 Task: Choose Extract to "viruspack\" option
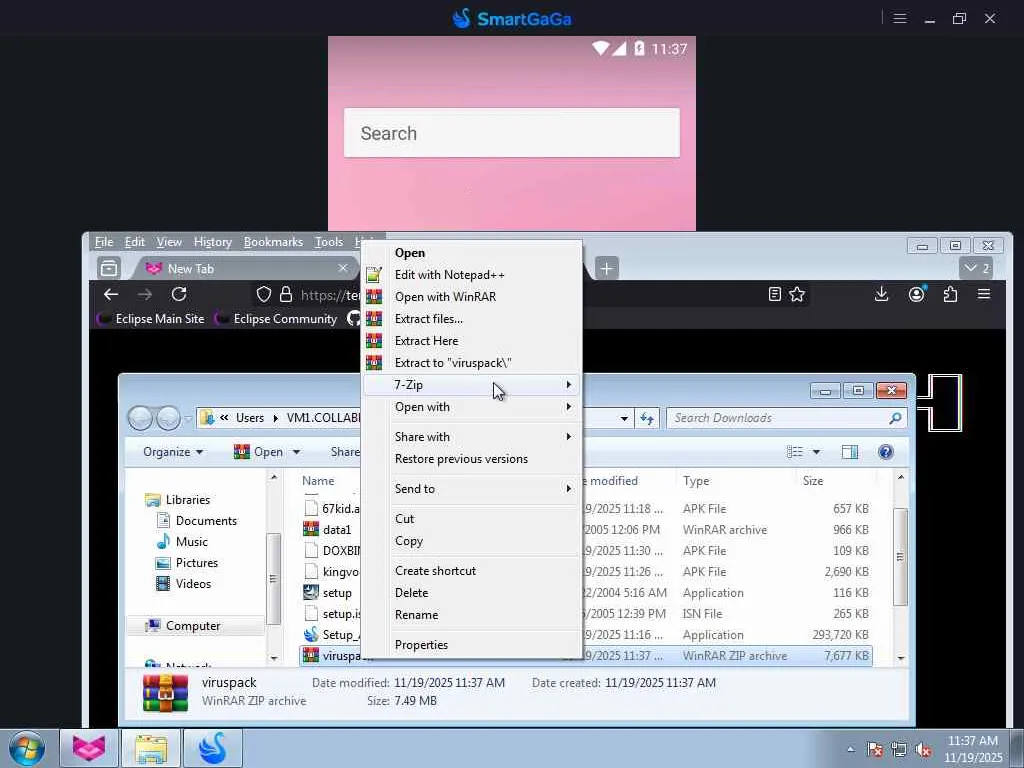[x=472, y=363]
